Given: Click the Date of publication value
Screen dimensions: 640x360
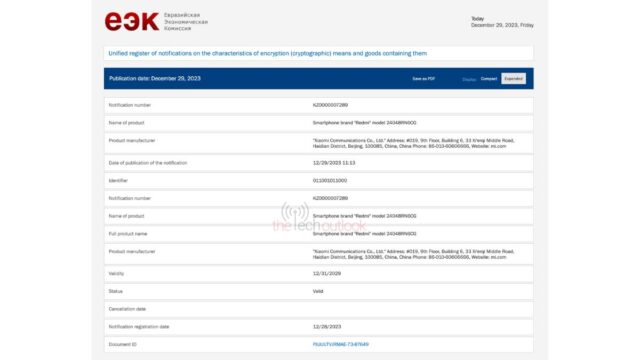Looking at the screenshot, I should (334, 163).
